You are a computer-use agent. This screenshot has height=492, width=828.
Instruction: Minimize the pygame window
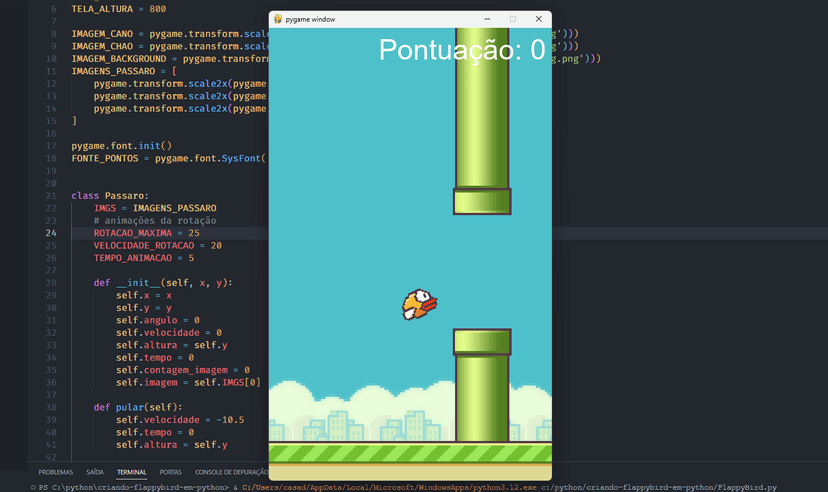[x=487, y=19]
